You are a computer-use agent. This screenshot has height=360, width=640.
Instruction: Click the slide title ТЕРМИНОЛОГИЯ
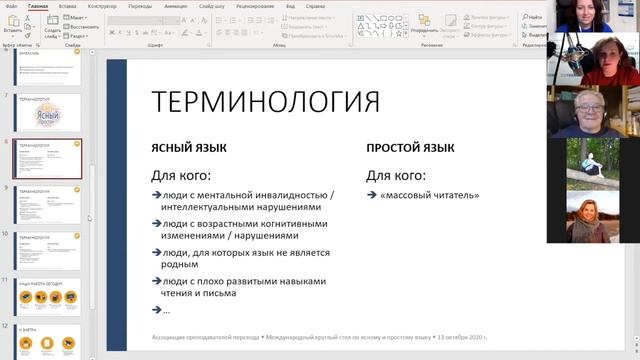[x=266, y=102]
